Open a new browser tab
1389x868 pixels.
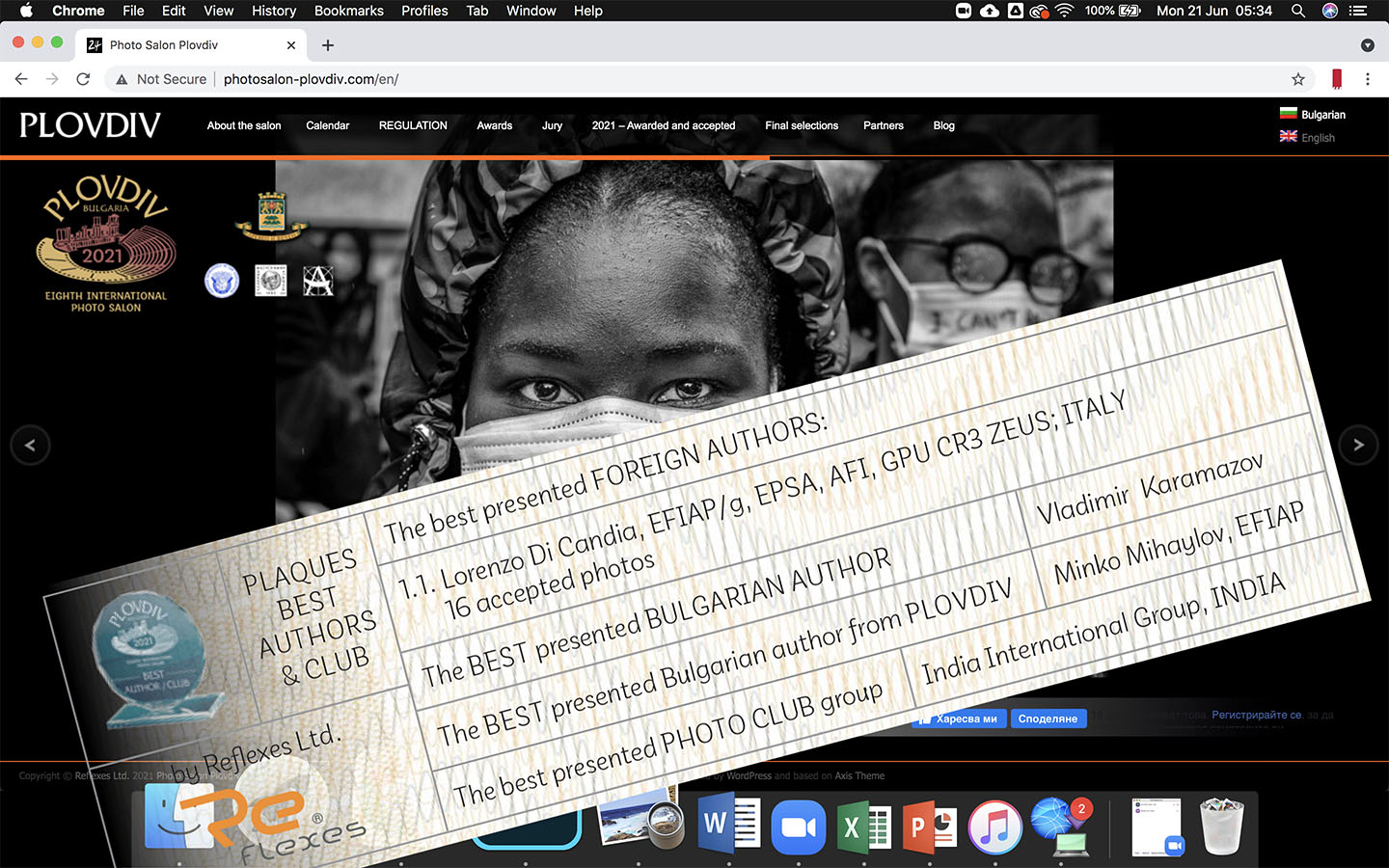point(328,45)
